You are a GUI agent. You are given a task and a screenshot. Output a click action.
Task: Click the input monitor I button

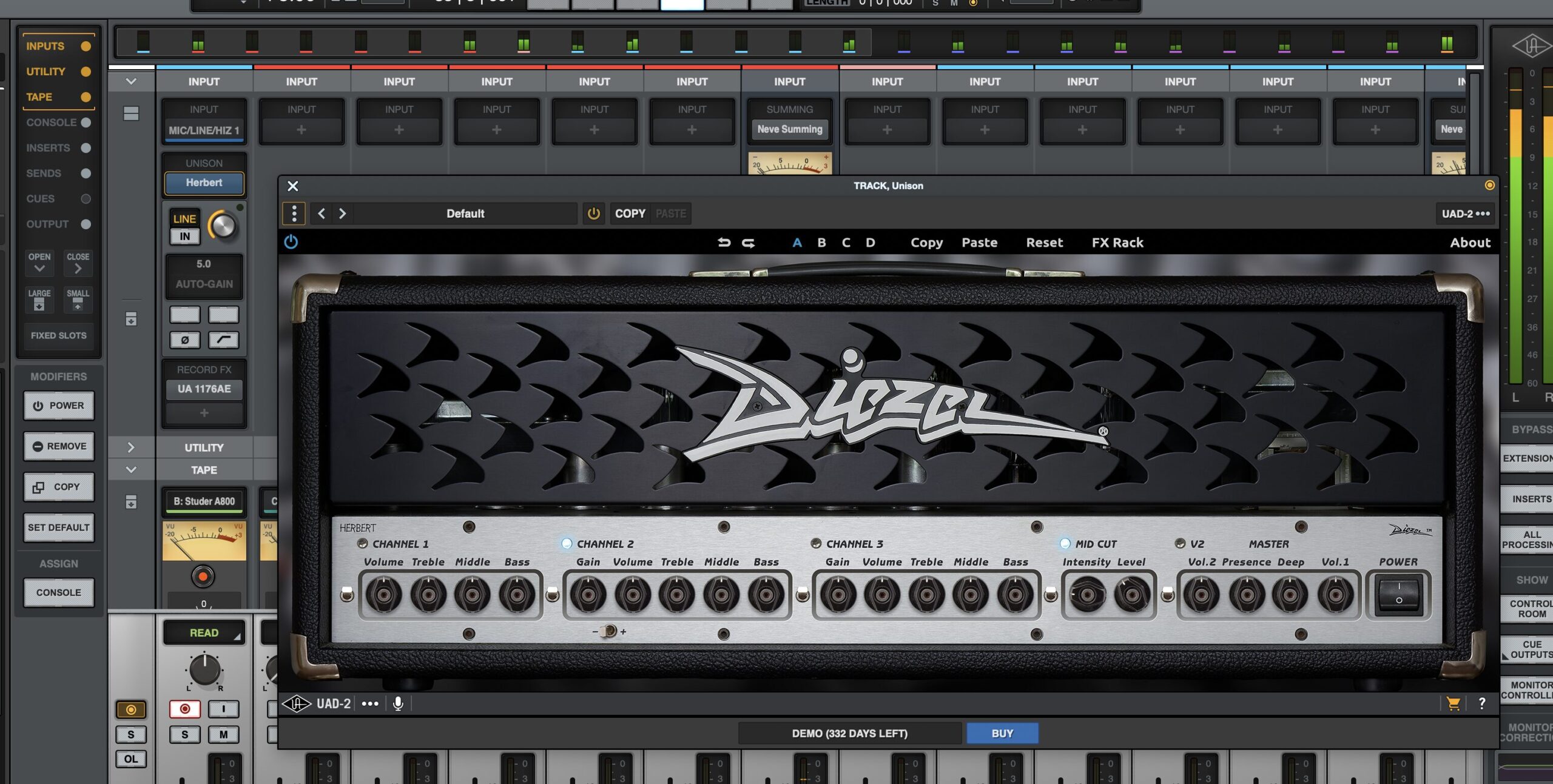click(224, 709)
